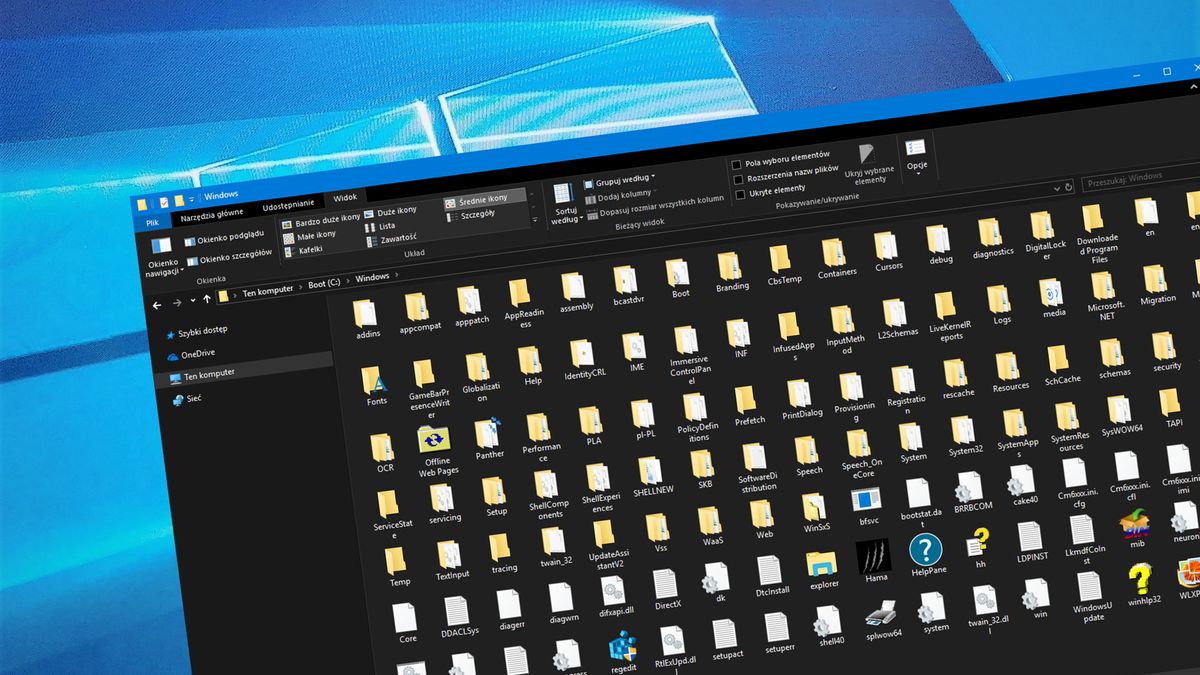Select the hh help file icon
This screenshot has width=1200, height=675.
977,543
